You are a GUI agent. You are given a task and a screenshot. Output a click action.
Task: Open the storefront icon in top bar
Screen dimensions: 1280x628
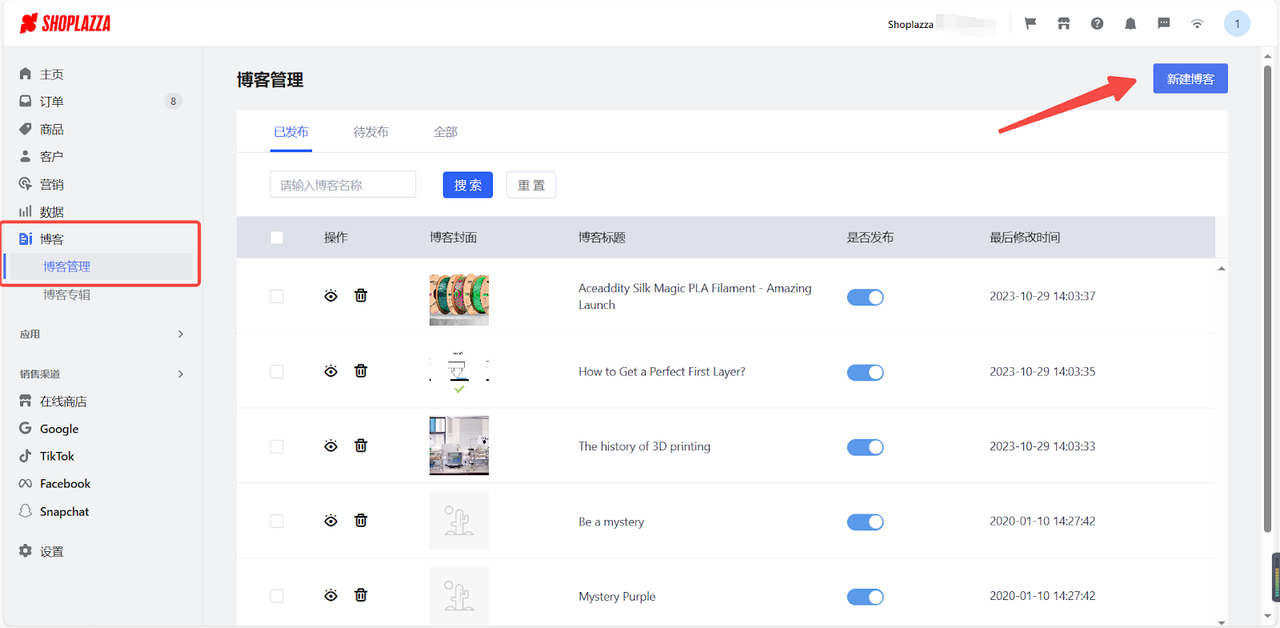point(1064,23)
